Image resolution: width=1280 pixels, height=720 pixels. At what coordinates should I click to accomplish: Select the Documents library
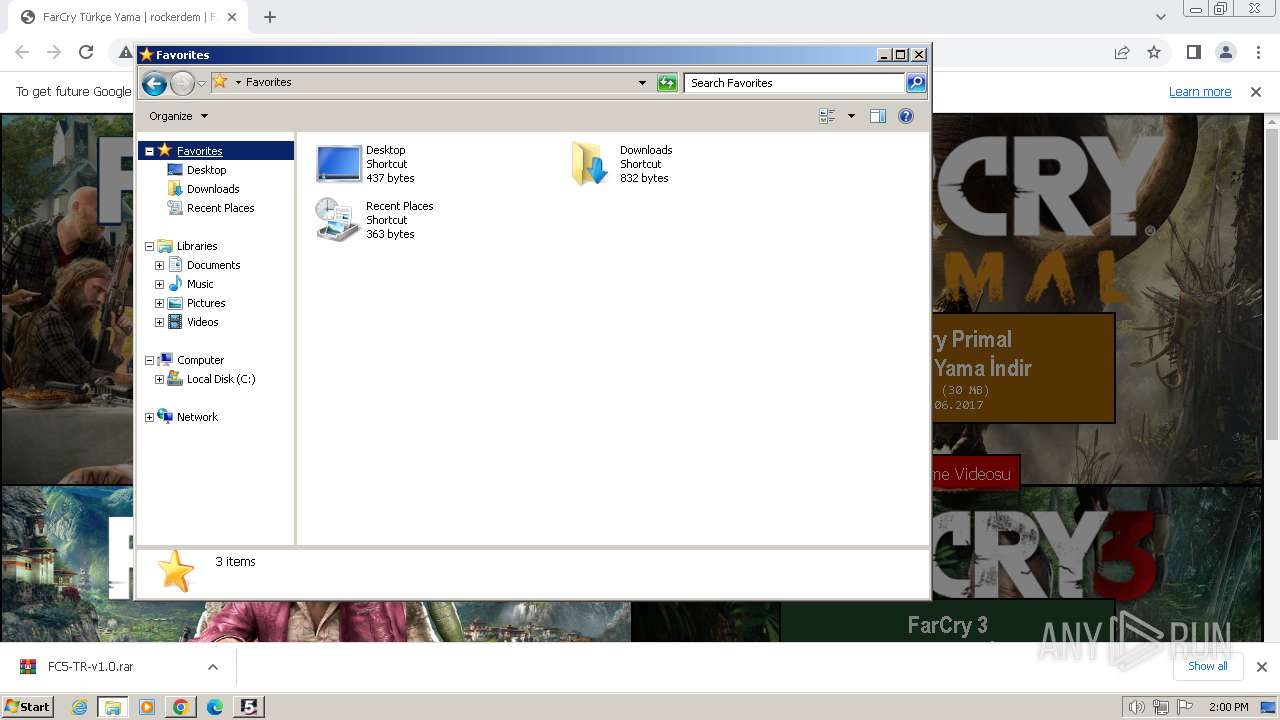click(213, 265)
